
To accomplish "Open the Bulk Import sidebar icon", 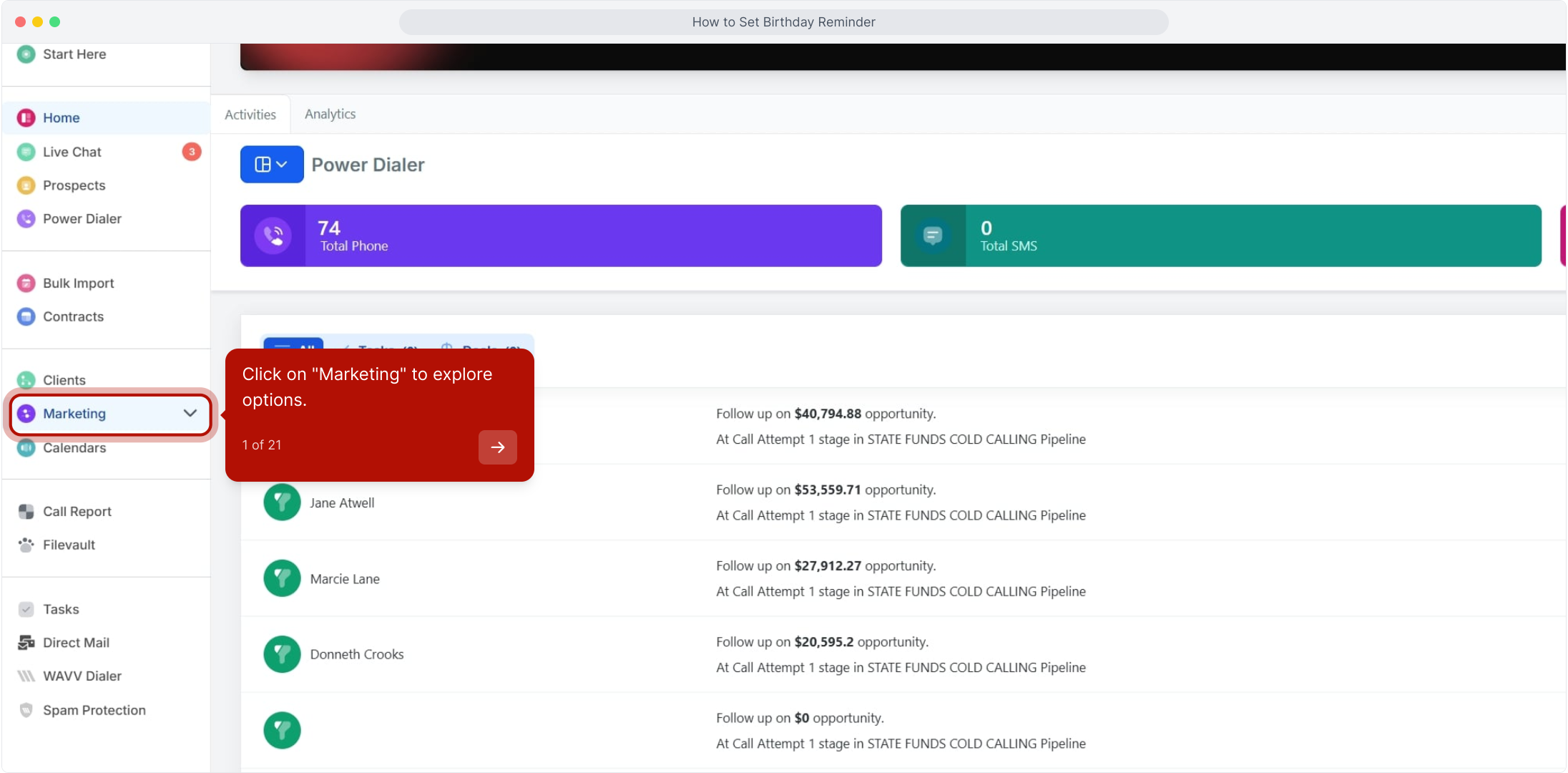I will click(x=26, y=283).
